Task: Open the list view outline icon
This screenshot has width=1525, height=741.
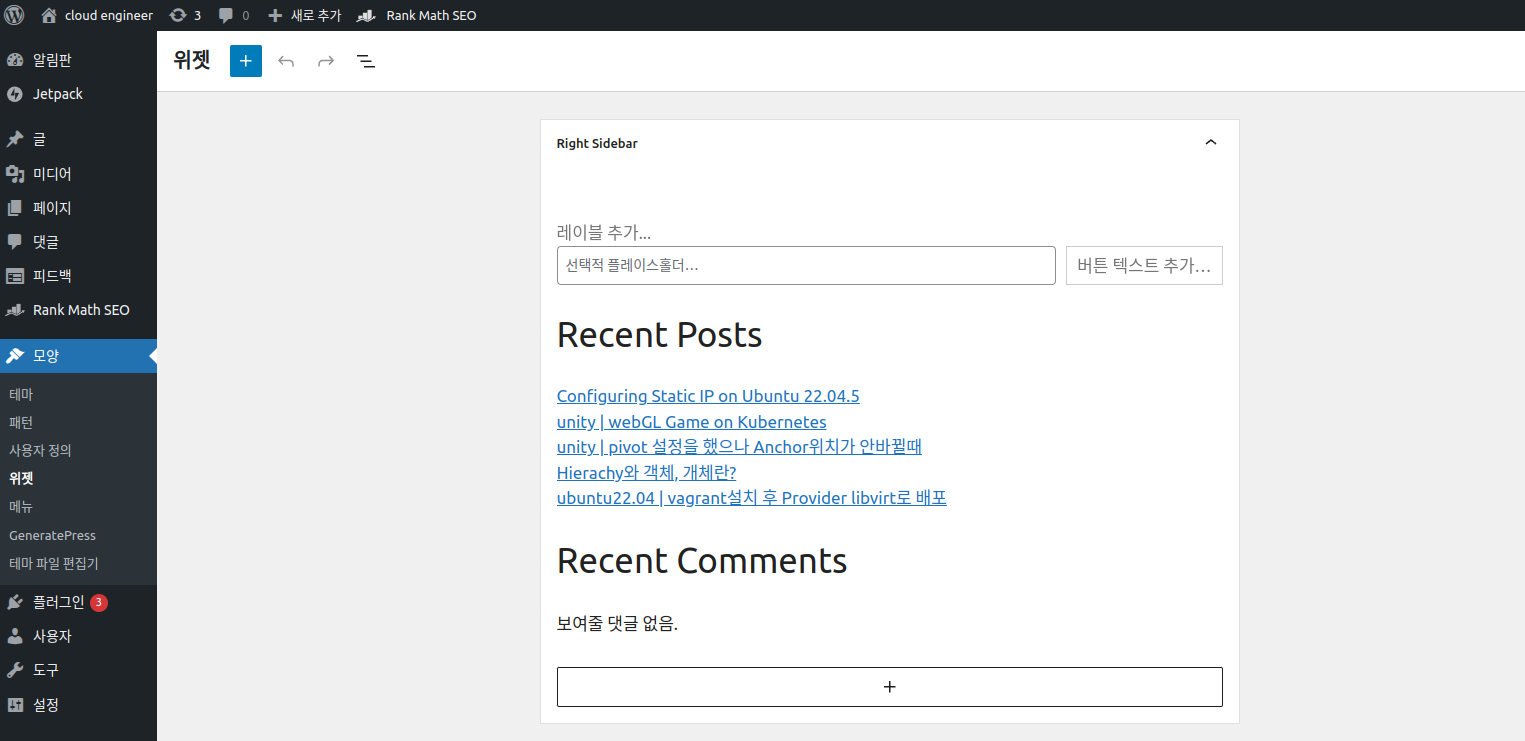Action: pos(366,61)
